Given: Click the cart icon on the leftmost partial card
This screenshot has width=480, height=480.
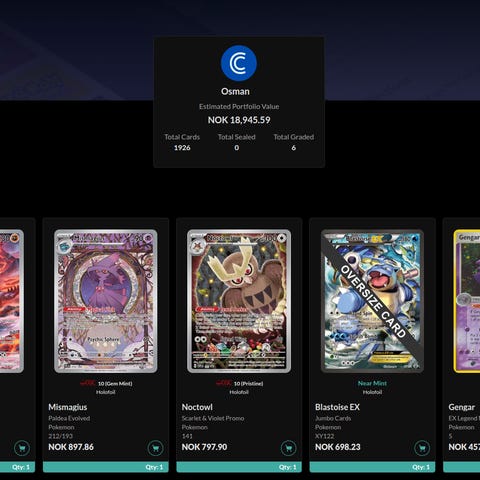Looking at the screenshot, I should pos(22,448).
